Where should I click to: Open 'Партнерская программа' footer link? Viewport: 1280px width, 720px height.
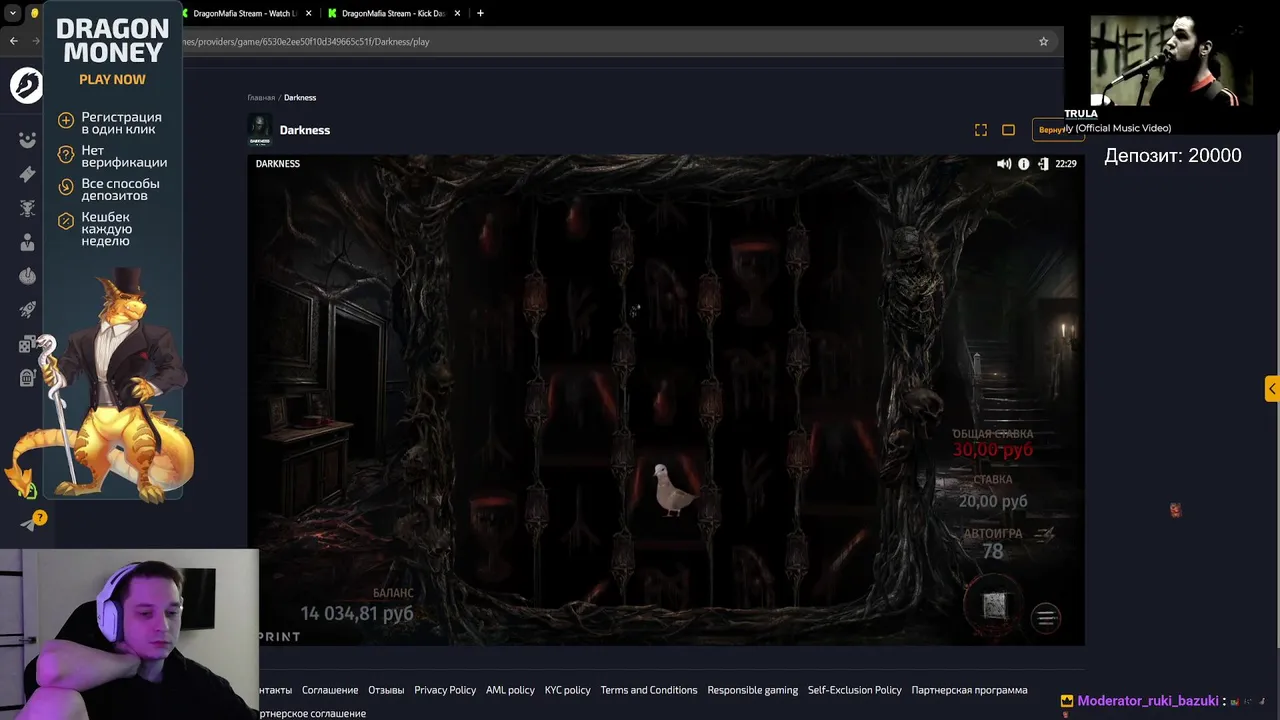970,690
